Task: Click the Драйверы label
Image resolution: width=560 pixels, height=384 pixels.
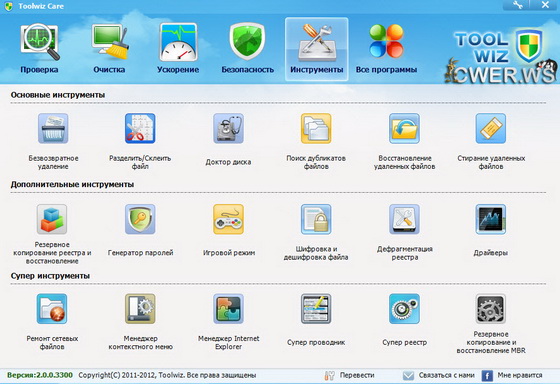Action: (490, 253)
